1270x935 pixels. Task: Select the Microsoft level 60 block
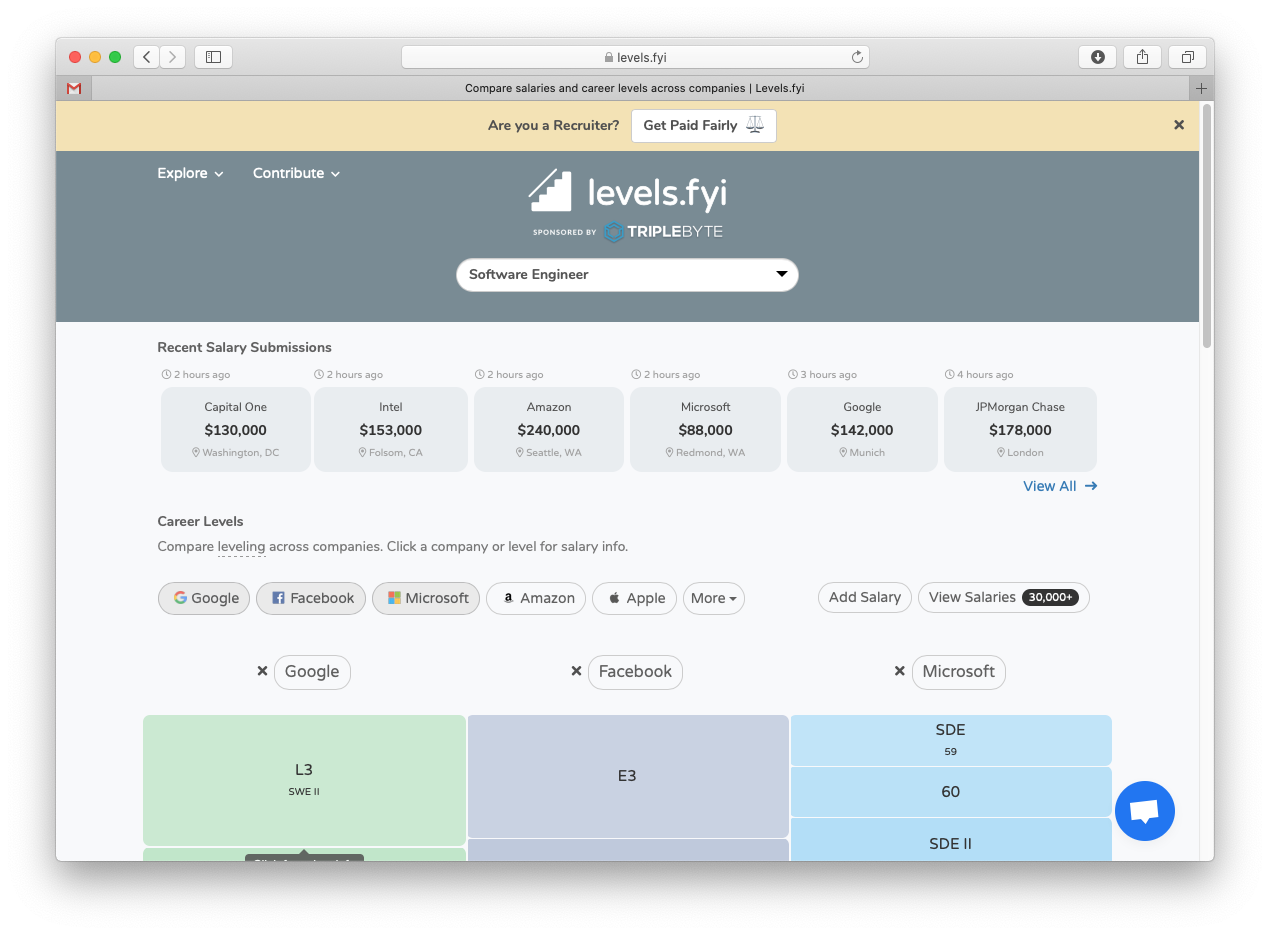[951, 792]
